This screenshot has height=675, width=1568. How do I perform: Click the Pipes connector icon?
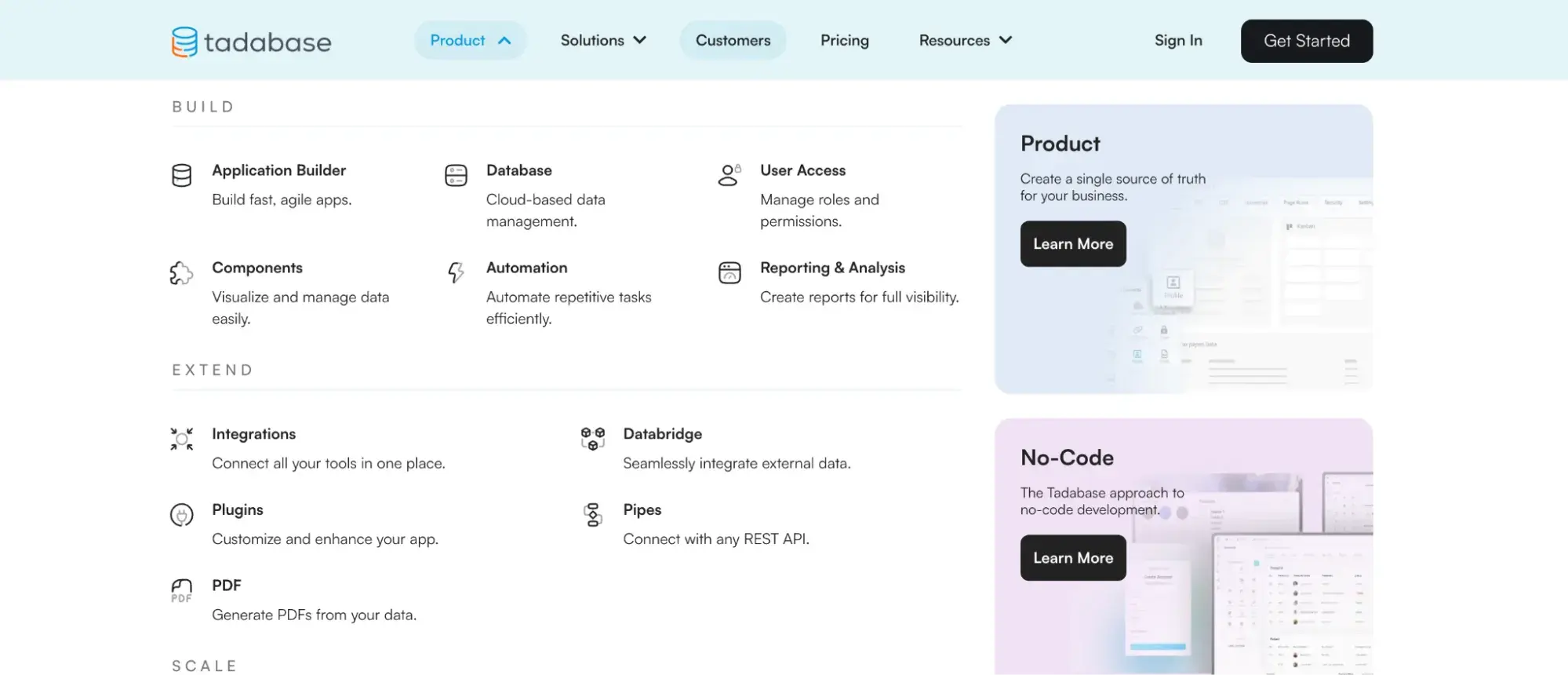[x=593, y=515]
